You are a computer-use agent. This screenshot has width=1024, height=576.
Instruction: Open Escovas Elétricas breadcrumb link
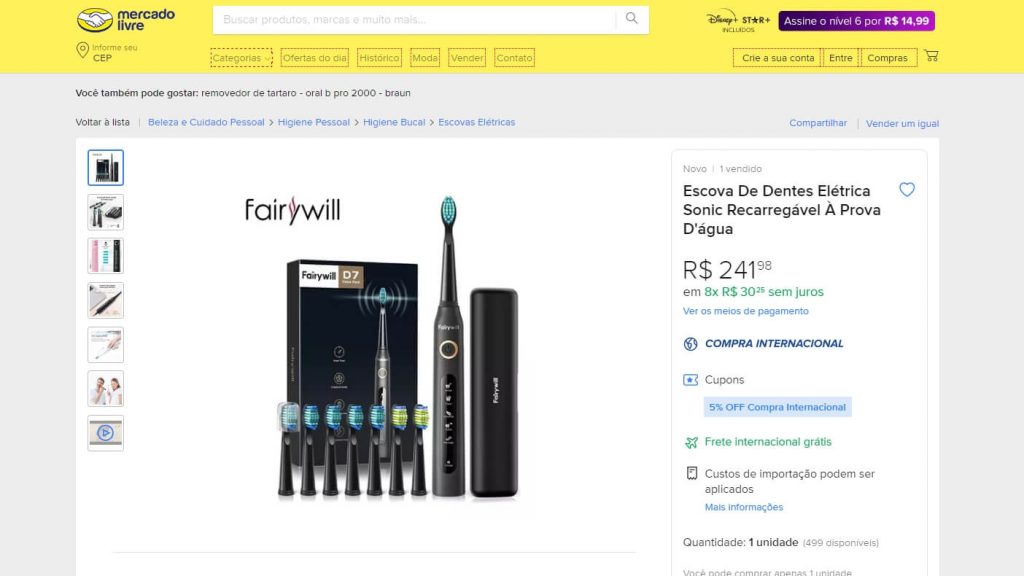tap(477, 122)
